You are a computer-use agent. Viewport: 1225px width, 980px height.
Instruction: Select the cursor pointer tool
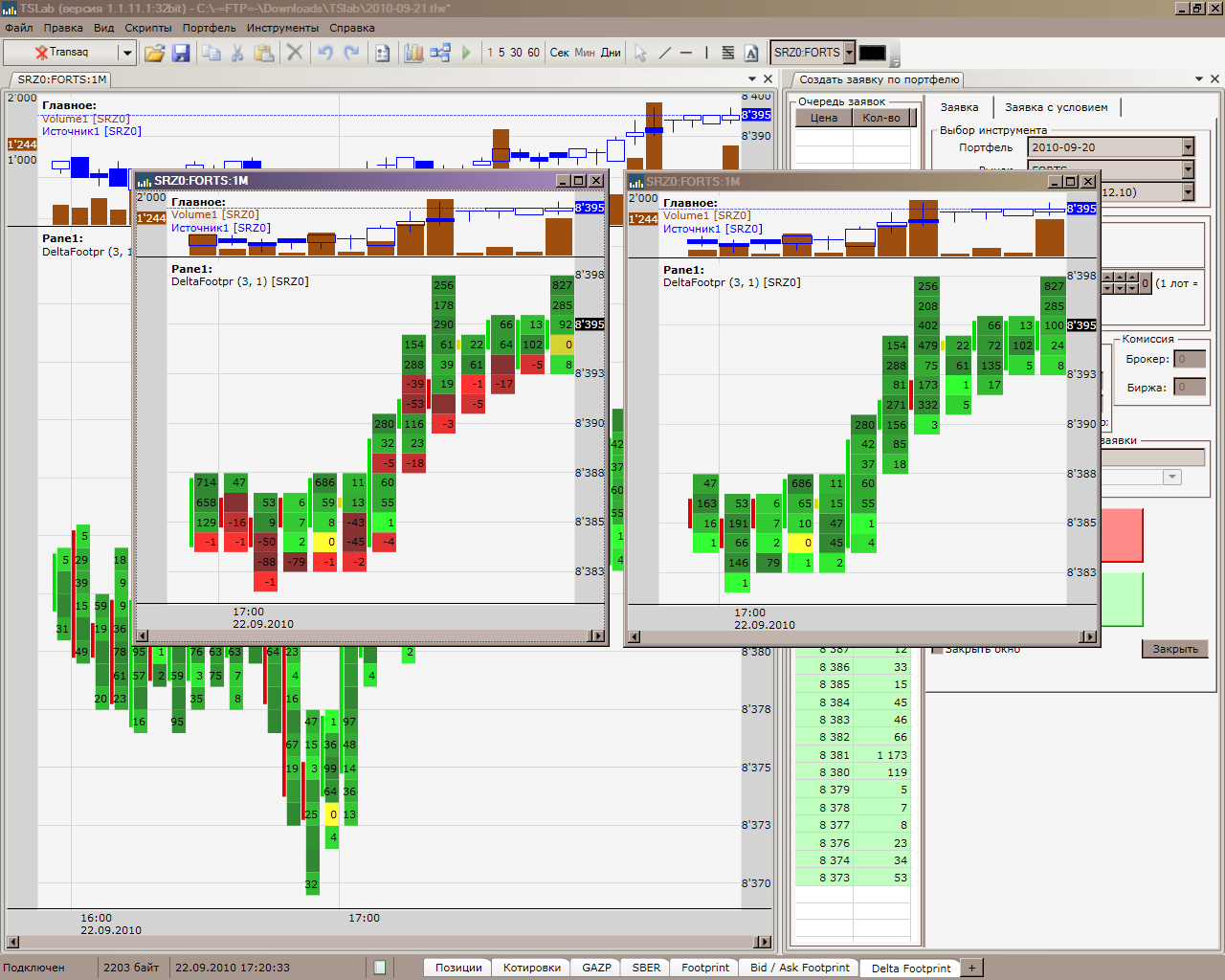click(x=640, y=53)
